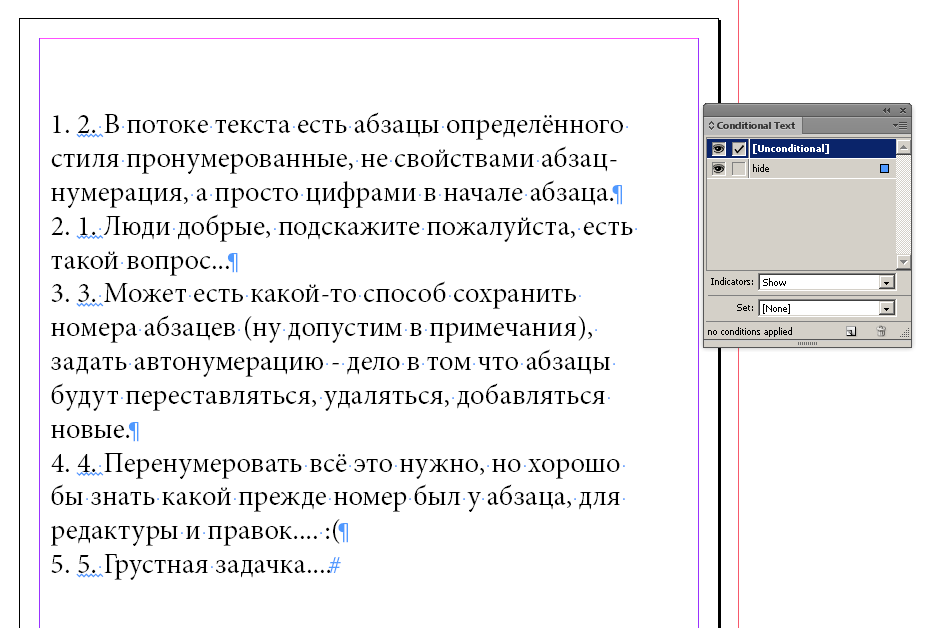This screenshot has width=946, height=628.
Task: Click scrollbar up arrow in conditions list
Action: 903,147
